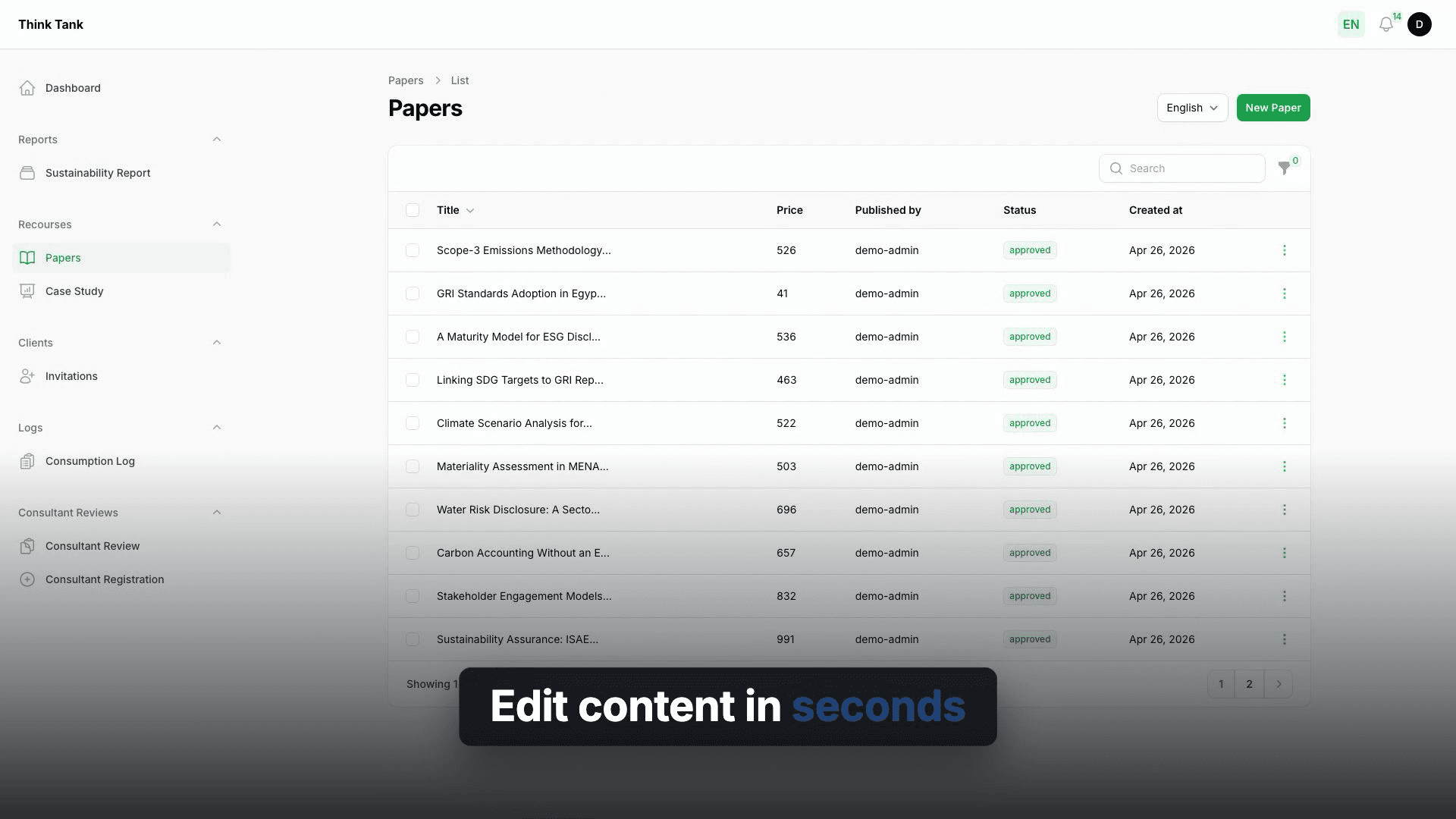Click the New Paper button
Viewport: 1456px width, 819px height.
pyautogui.click(x=1273, y=108)
